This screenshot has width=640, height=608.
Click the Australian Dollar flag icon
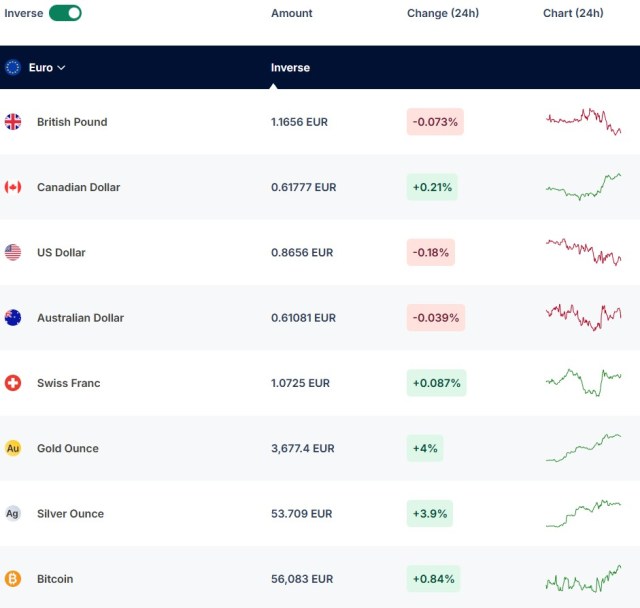(13, 317)
